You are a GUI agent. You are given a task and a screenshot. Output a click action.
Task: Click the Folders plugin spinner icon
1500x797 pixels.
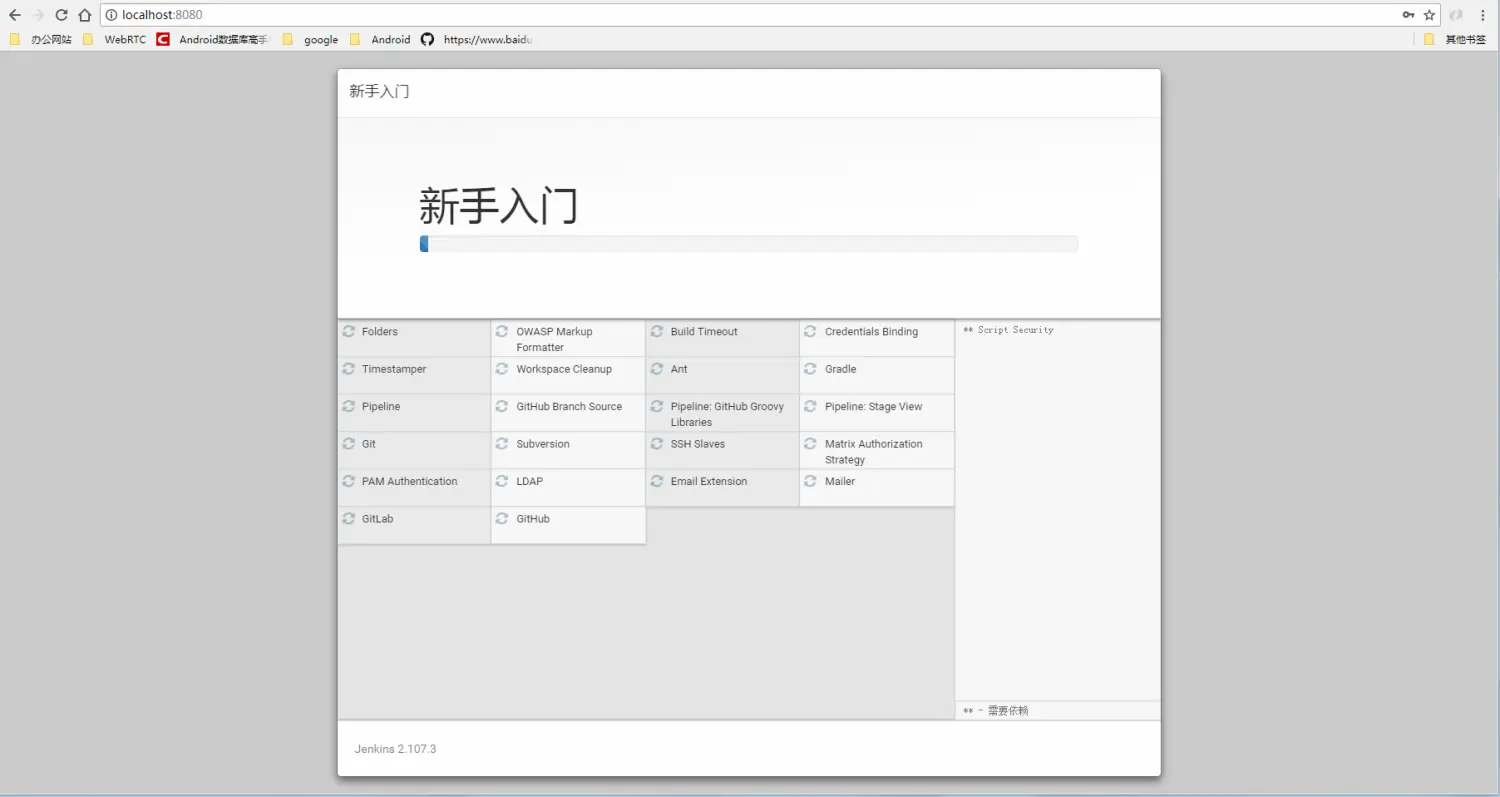tap(348, 331)
